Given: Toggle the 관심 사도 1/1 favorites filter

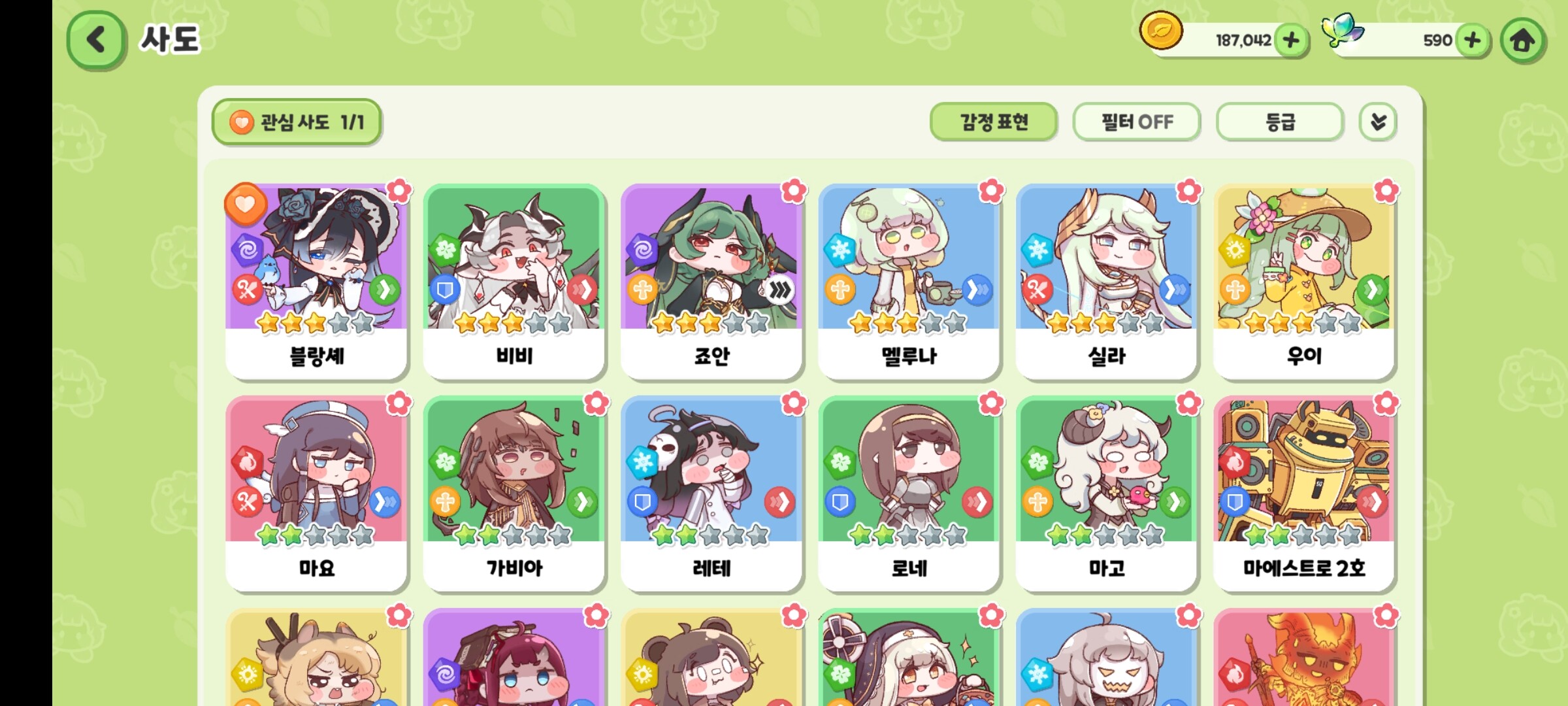Looking at the screenshot, I should [297, 122].
